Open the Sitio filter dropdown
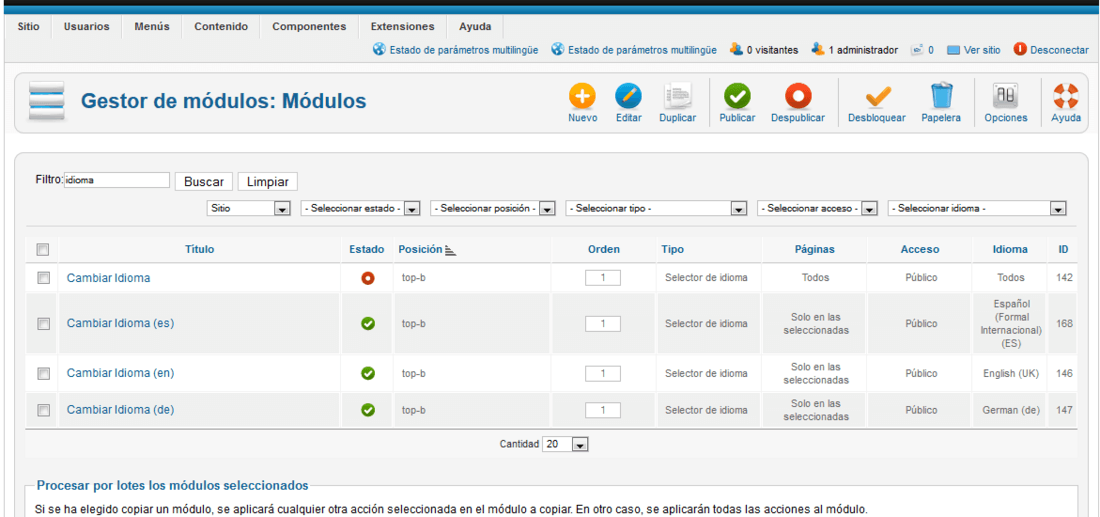Viewport: 1100px width, 517px height. click(249, 208)
